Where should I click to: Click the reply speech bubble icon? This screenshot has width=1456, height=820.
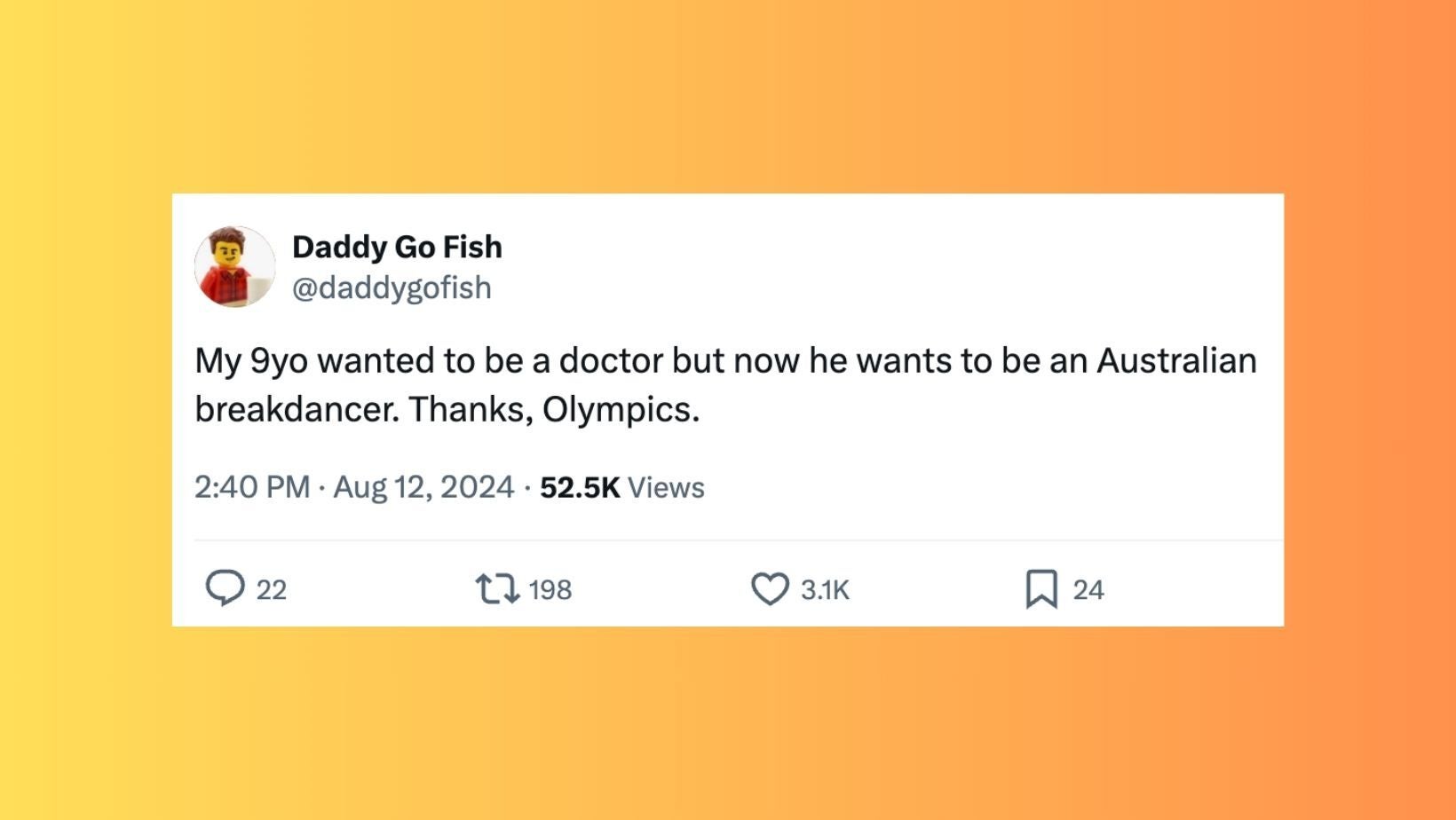point(225,588)
